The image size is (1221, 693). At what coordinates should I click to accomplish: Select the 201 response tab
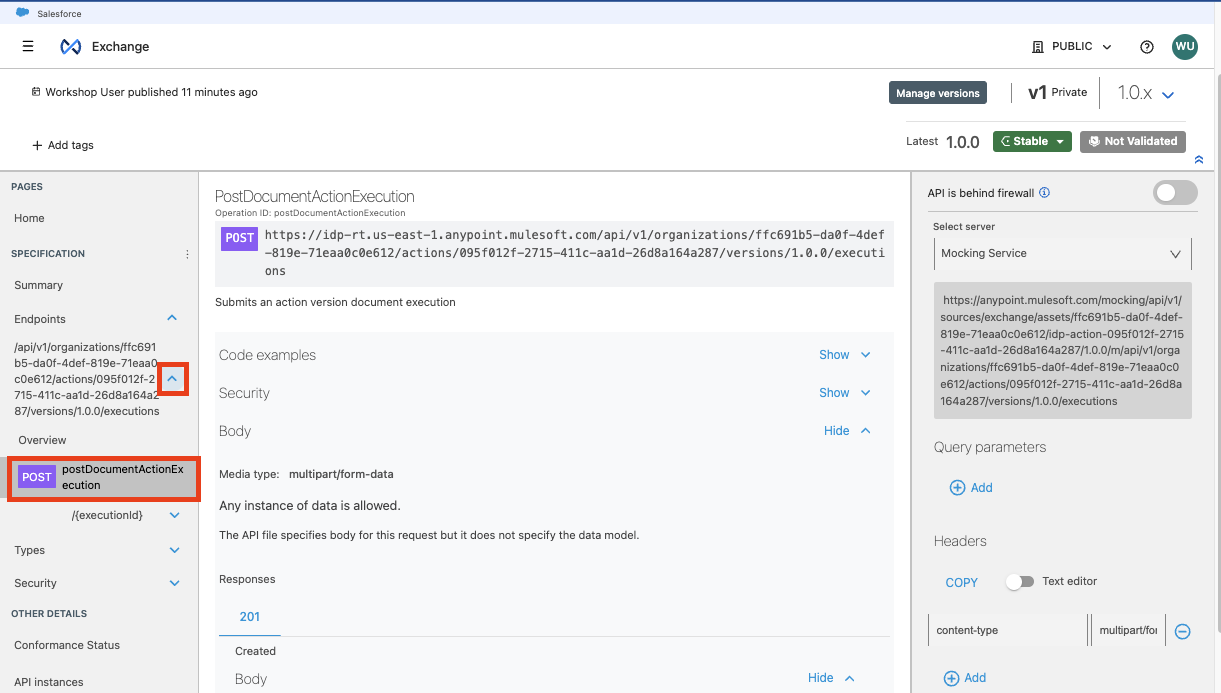(x=250, y=617)
